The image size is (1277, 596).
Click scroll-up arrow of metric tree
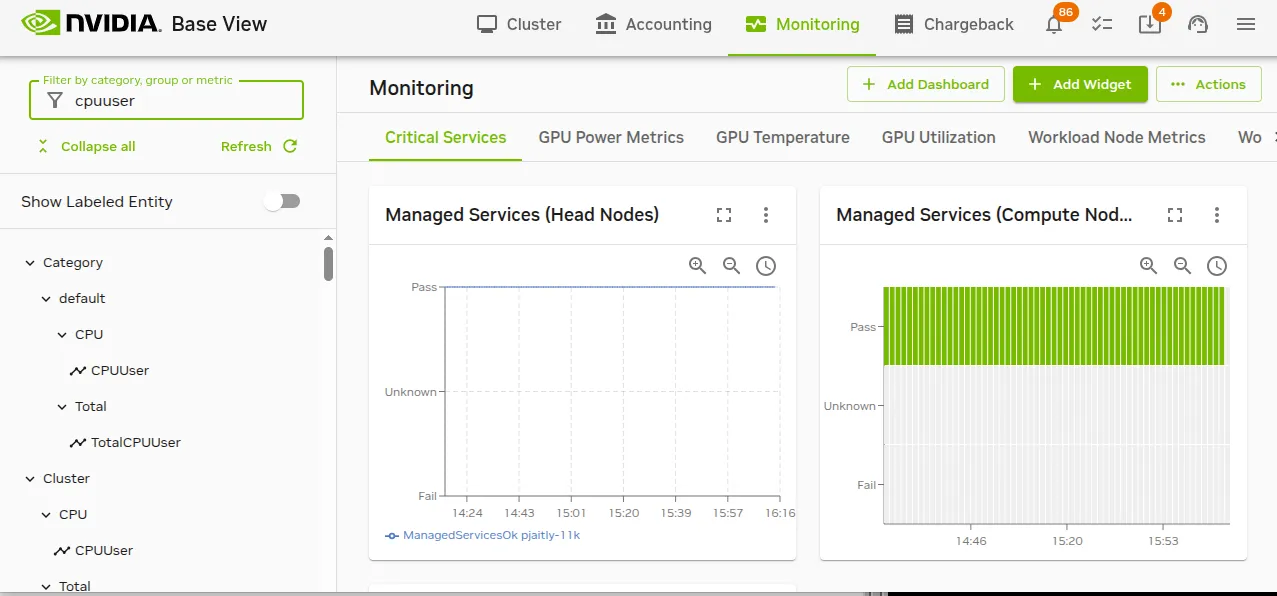[x=328, y=238]
